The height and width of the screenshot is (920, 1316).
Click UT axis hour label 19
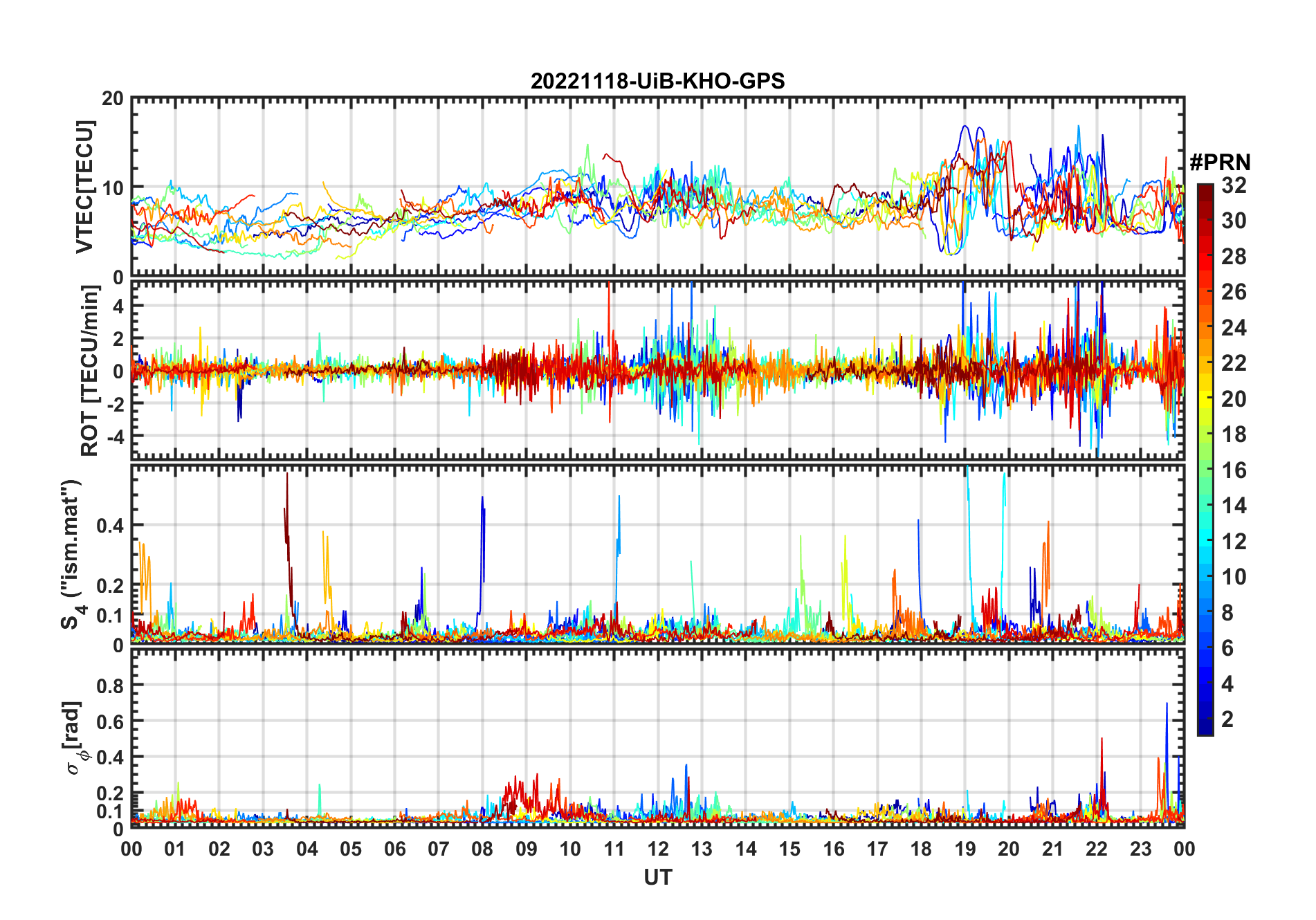[965, 849]
